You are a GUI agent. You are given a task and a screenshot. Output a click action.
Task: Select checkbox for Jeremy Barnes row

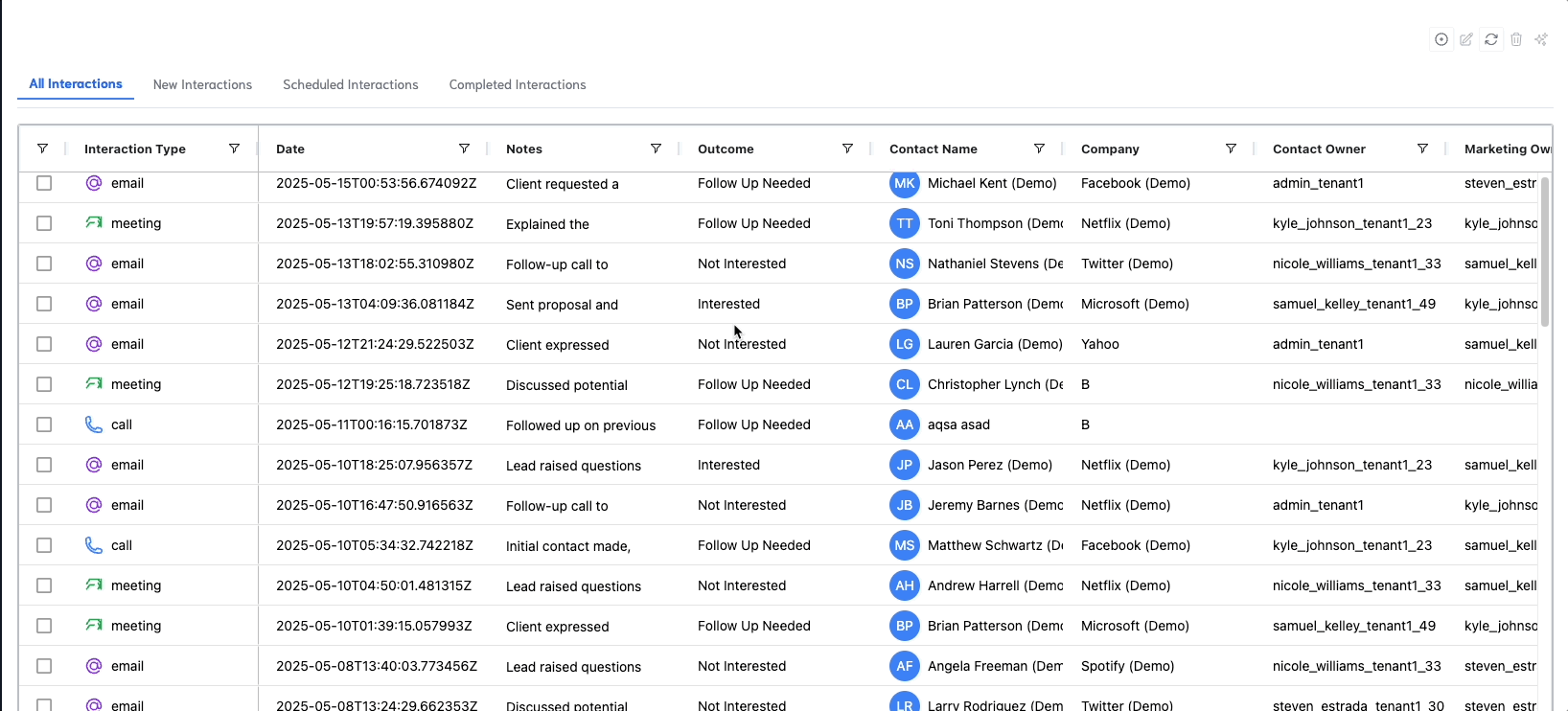tap(44, 505)
